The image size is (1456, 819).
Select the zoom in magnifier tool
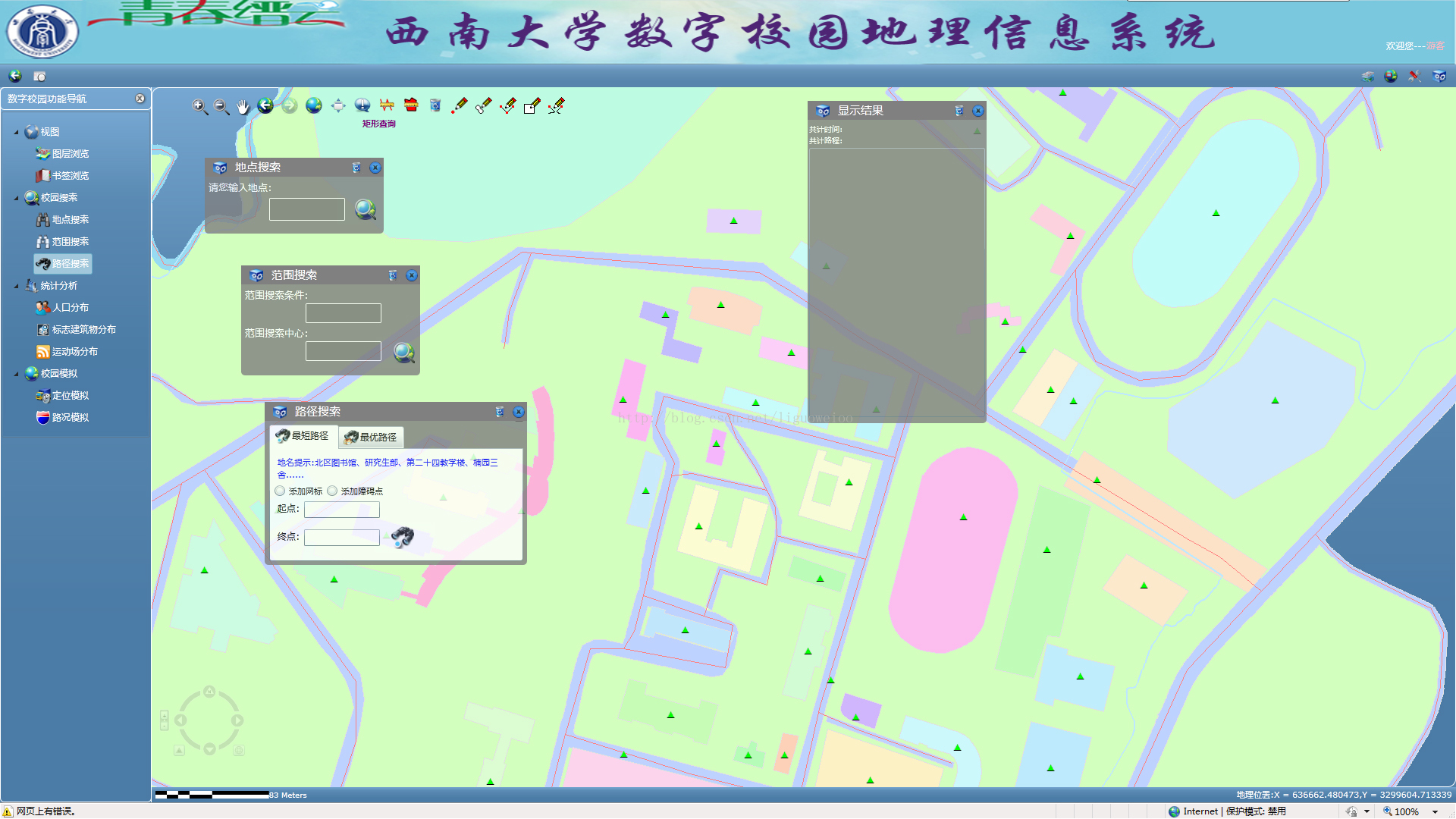(x=199, y=106)
